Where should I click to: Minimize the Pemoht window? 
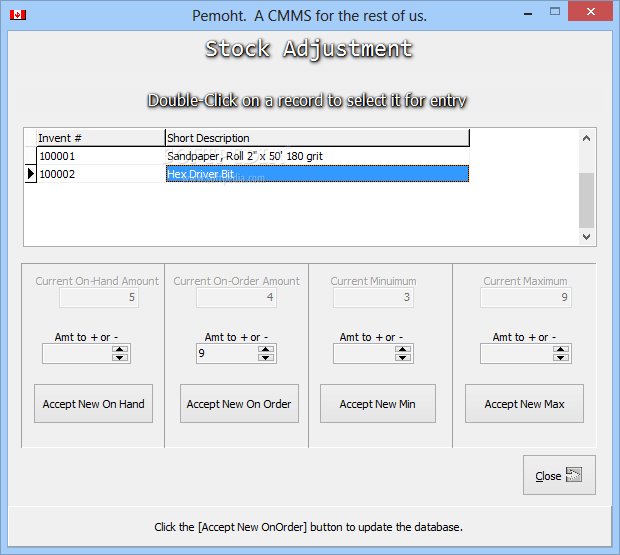[528, 13]
